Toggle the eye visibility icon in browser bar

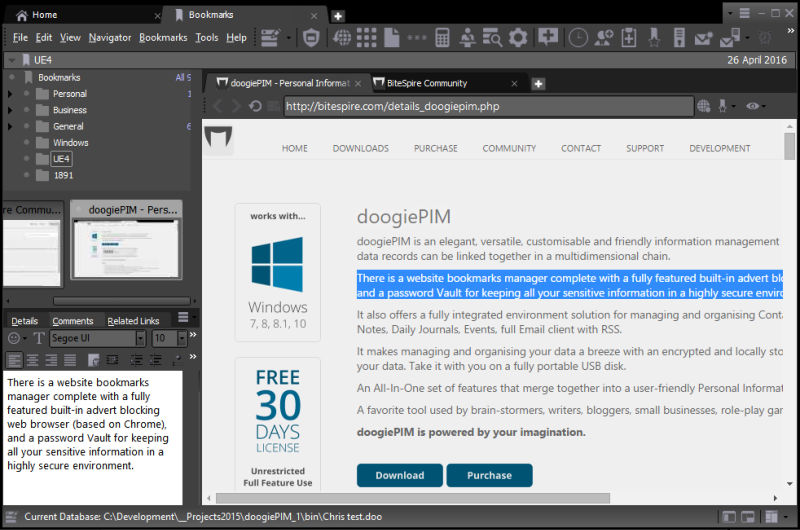coord(752,106)
